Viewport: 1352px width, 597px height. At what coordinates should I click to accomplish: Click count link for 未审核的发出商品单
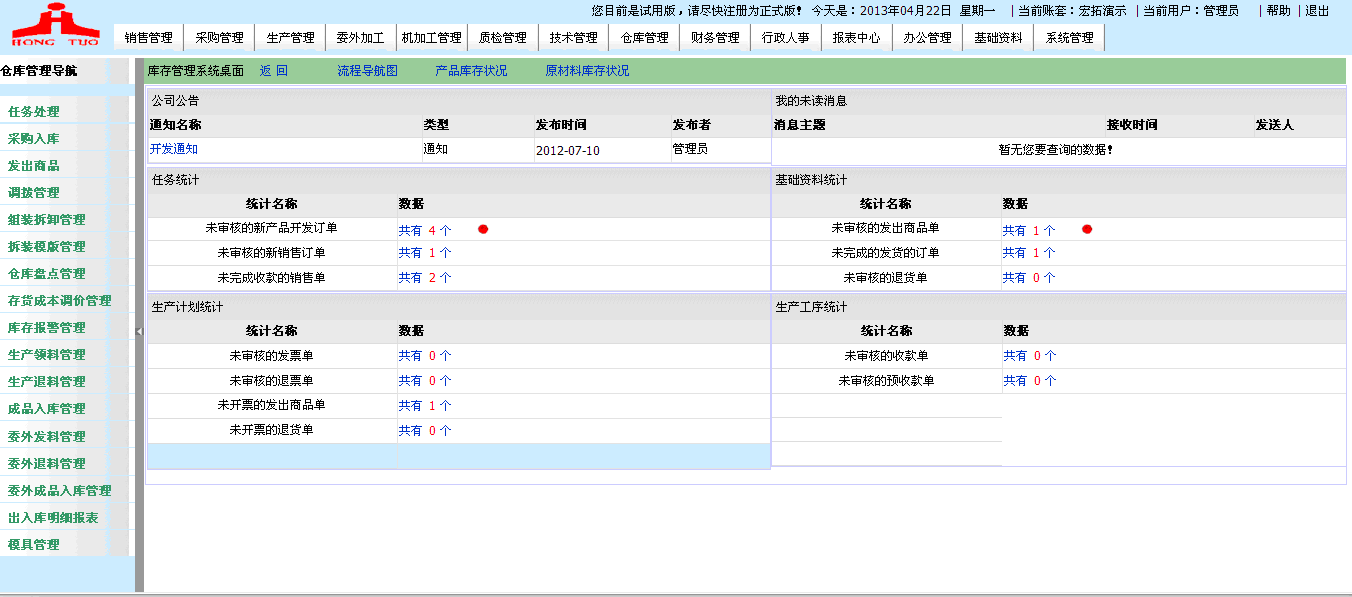[x=1029, y=230]
